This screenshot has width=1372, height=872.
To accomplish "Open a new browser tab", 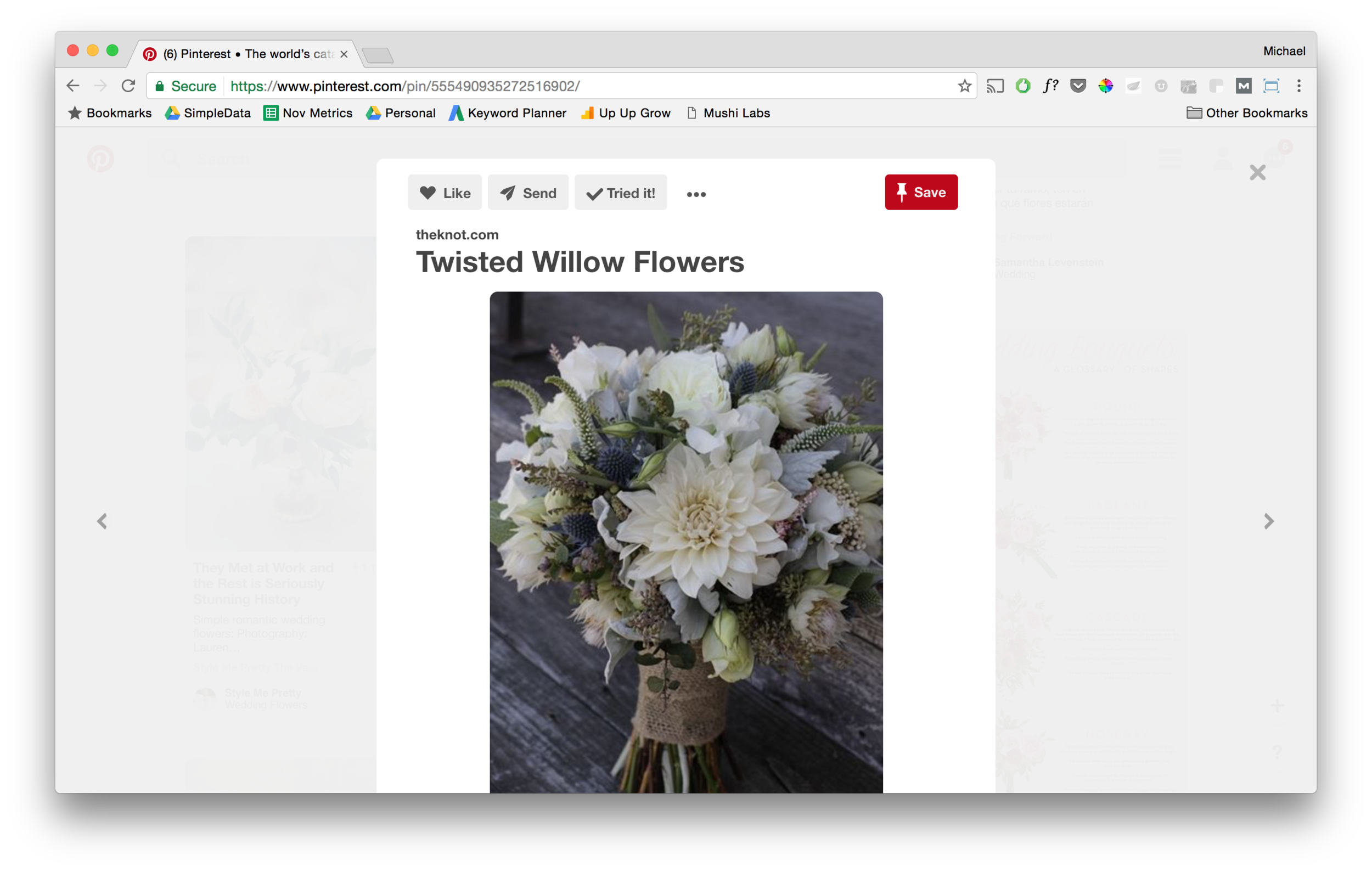I will [x=377, y=55].
